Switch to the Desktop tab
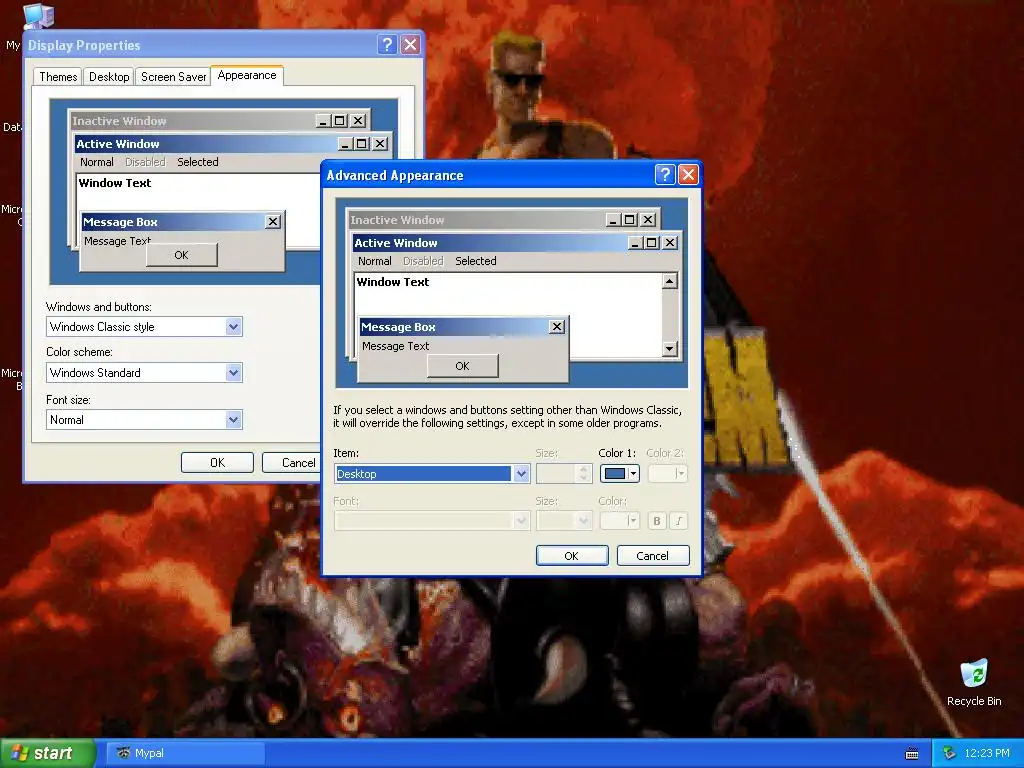The width and height of the screenshot is (1024, 768). pos(109,76)
